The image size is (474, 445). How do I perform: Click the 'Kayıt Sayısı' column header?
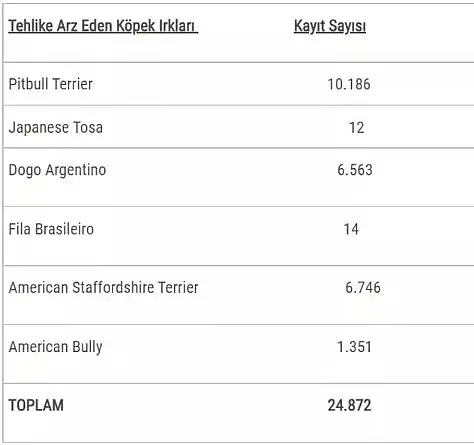click(x=330, y=26)
